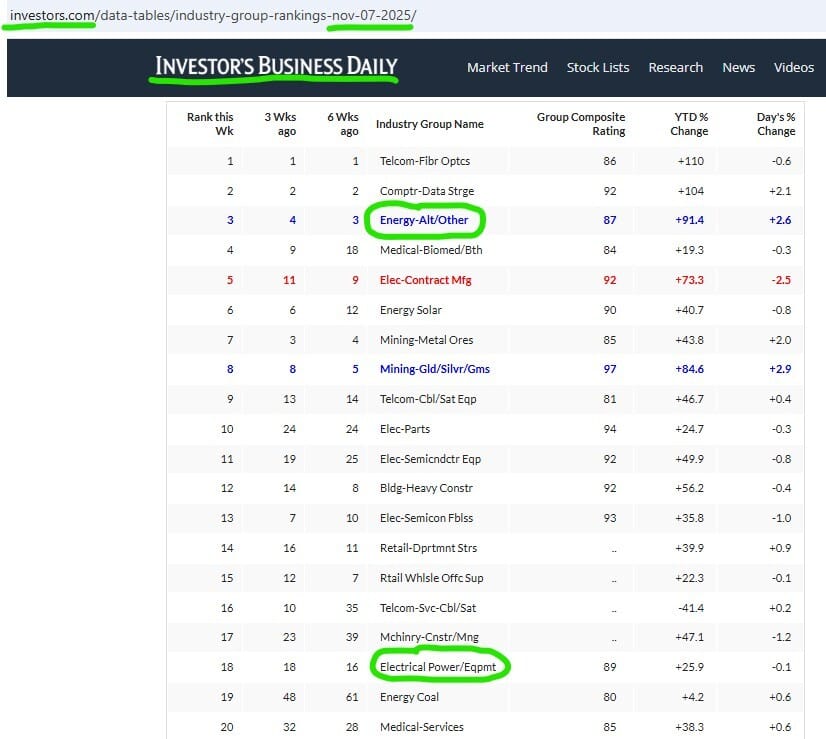Open the Market Trend menu
The width and height of the screenshot is (826, 739).
507,67
